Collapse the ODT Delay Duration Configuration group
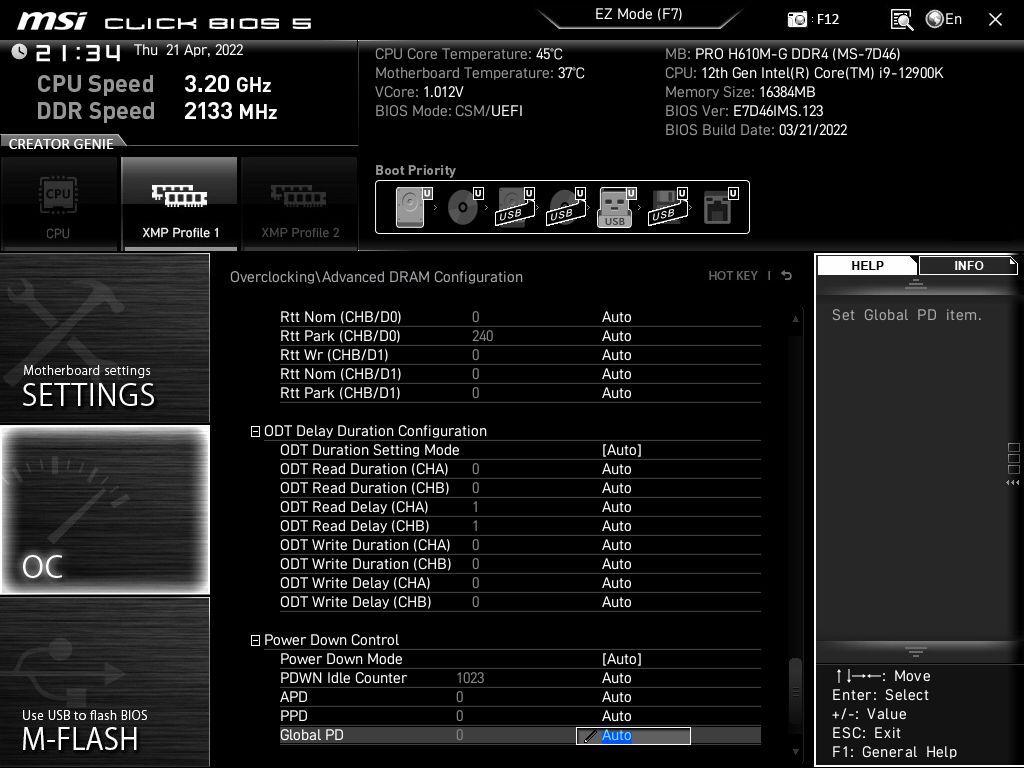Screen dimensions: 1024x768 [x=255, y=432]
